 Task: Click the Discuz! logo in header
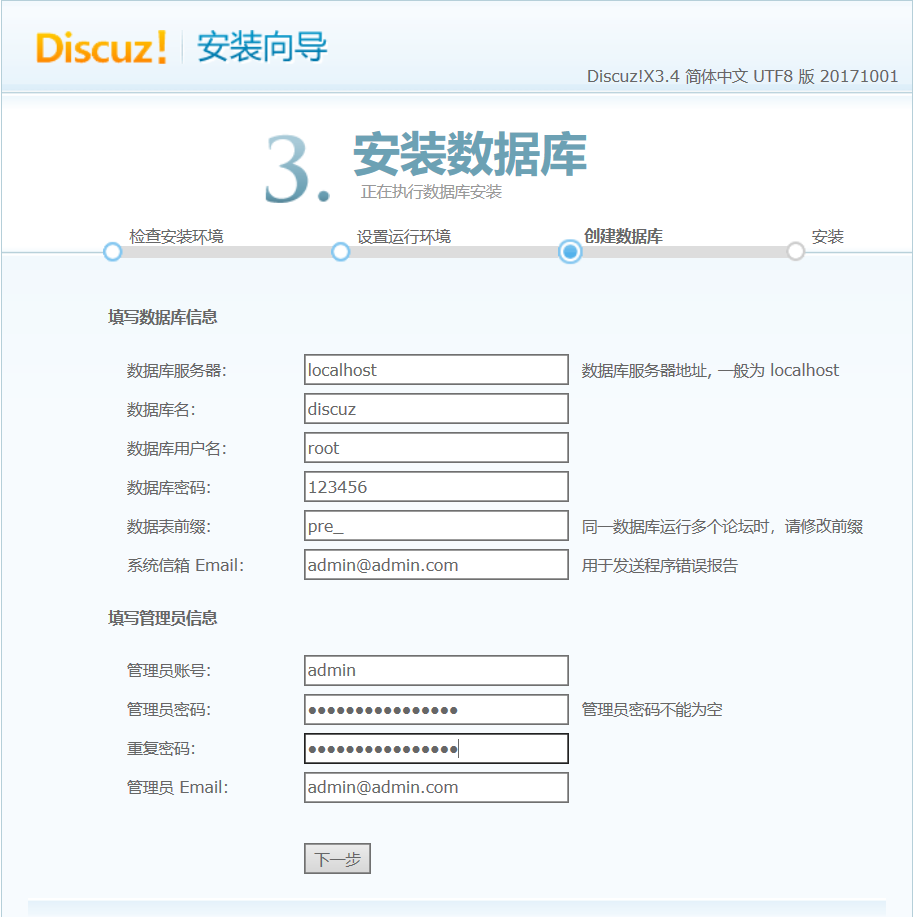point(102,47)
